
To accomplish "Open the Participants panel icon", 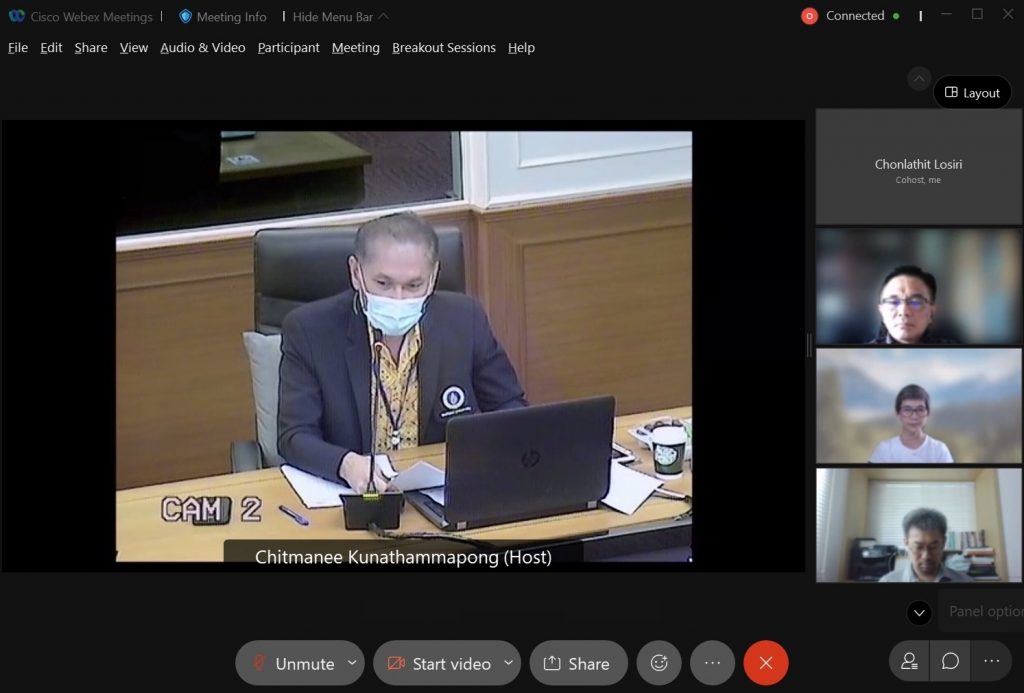I will (x=909, y=661).
